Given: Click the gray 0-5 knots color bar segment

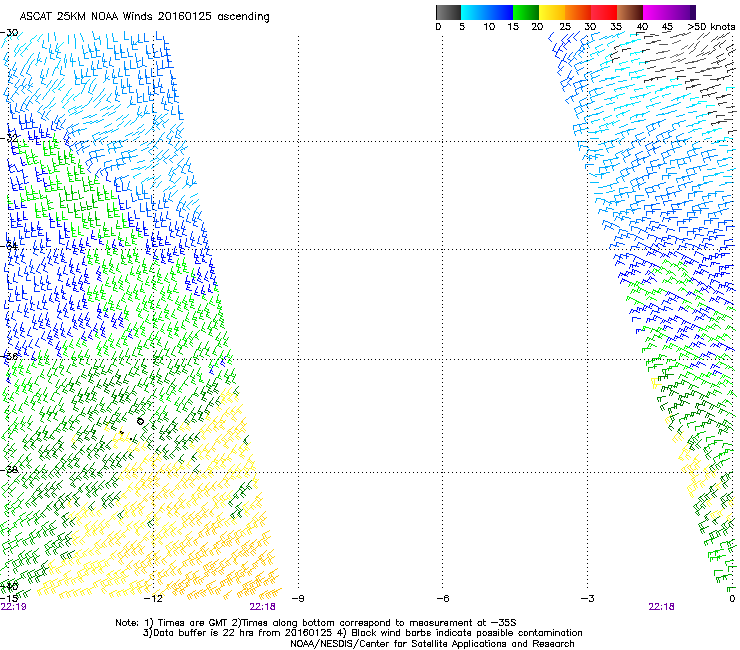Looking at the screenshot, I should [x=448, y=12].
